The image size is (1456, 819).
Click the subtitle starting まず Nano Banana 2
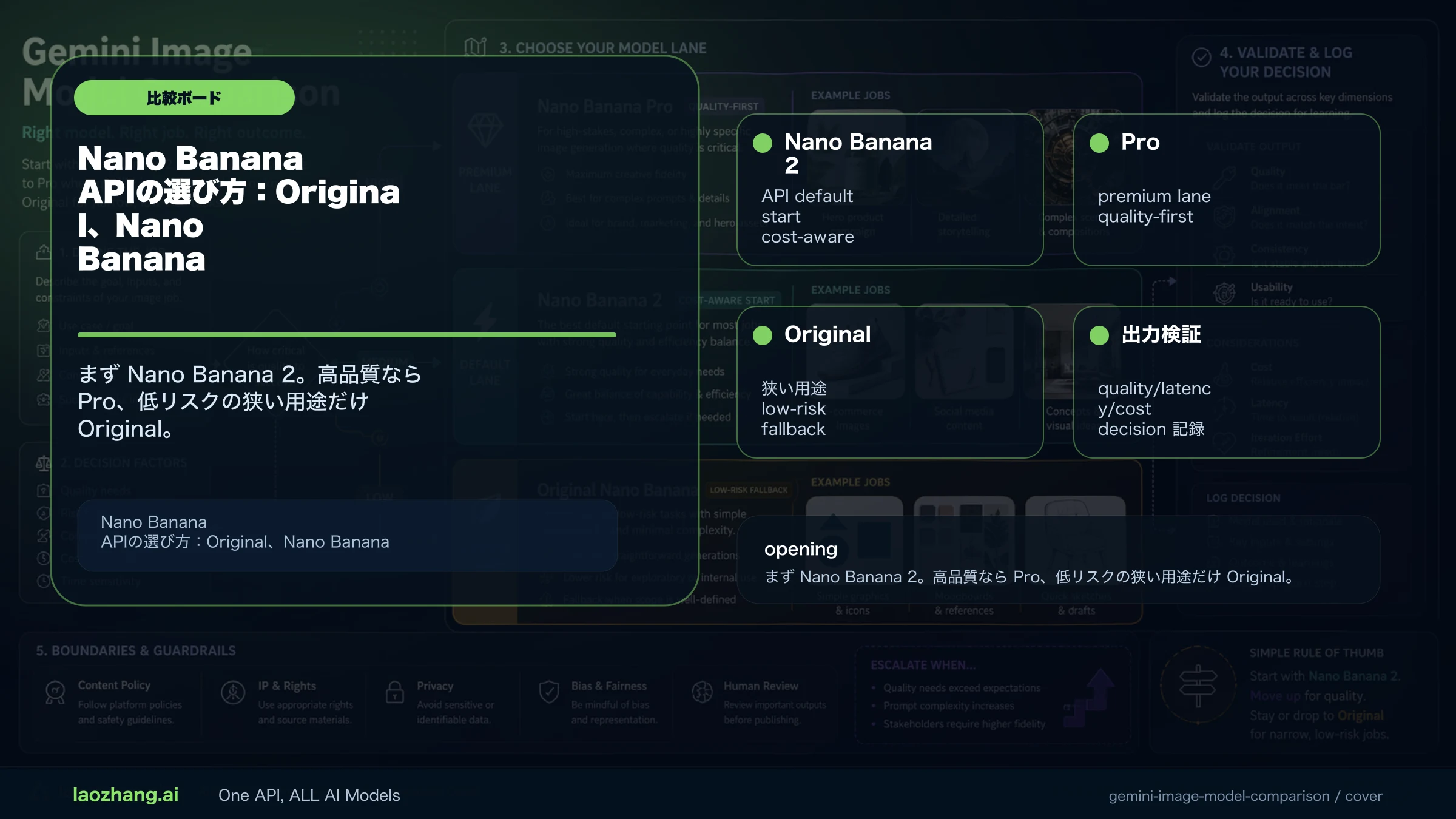[x=249, y=402]
